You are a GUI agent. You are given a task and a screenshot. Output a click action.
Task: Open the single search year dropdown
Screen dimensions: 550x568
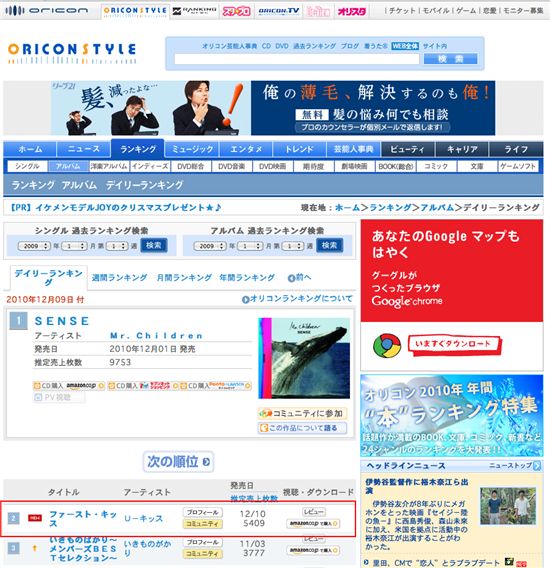click(34, 246)
